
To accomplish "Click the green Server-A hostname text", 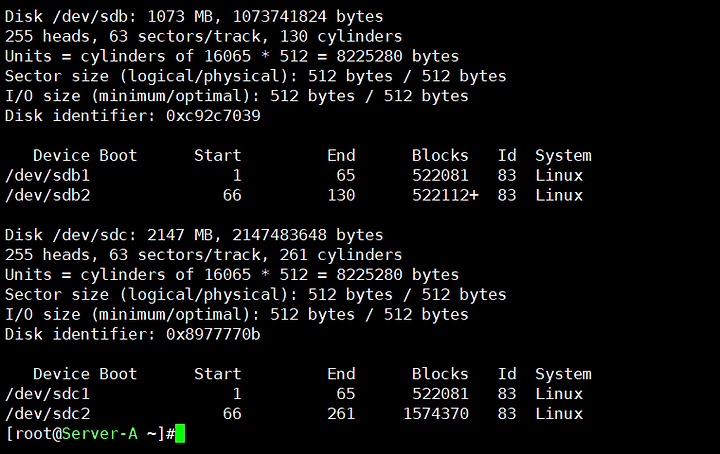I will [x=100, y=433].
